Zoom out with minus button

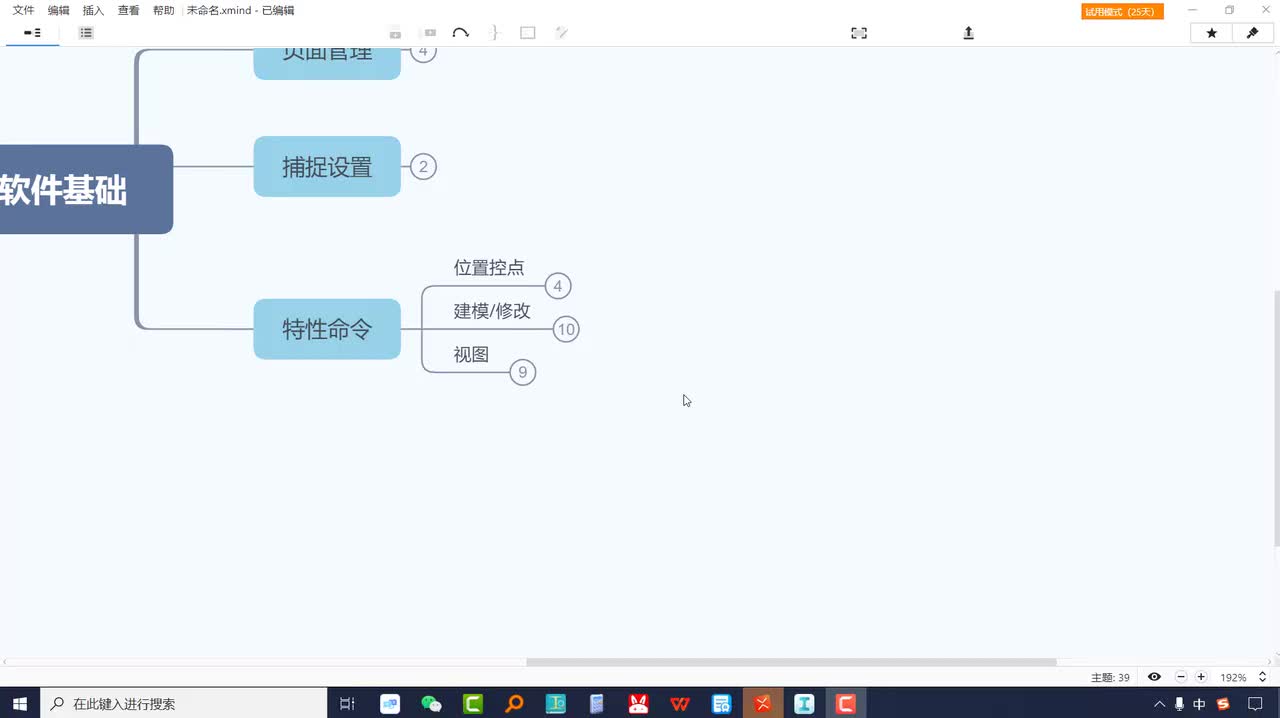point(1181,677)
